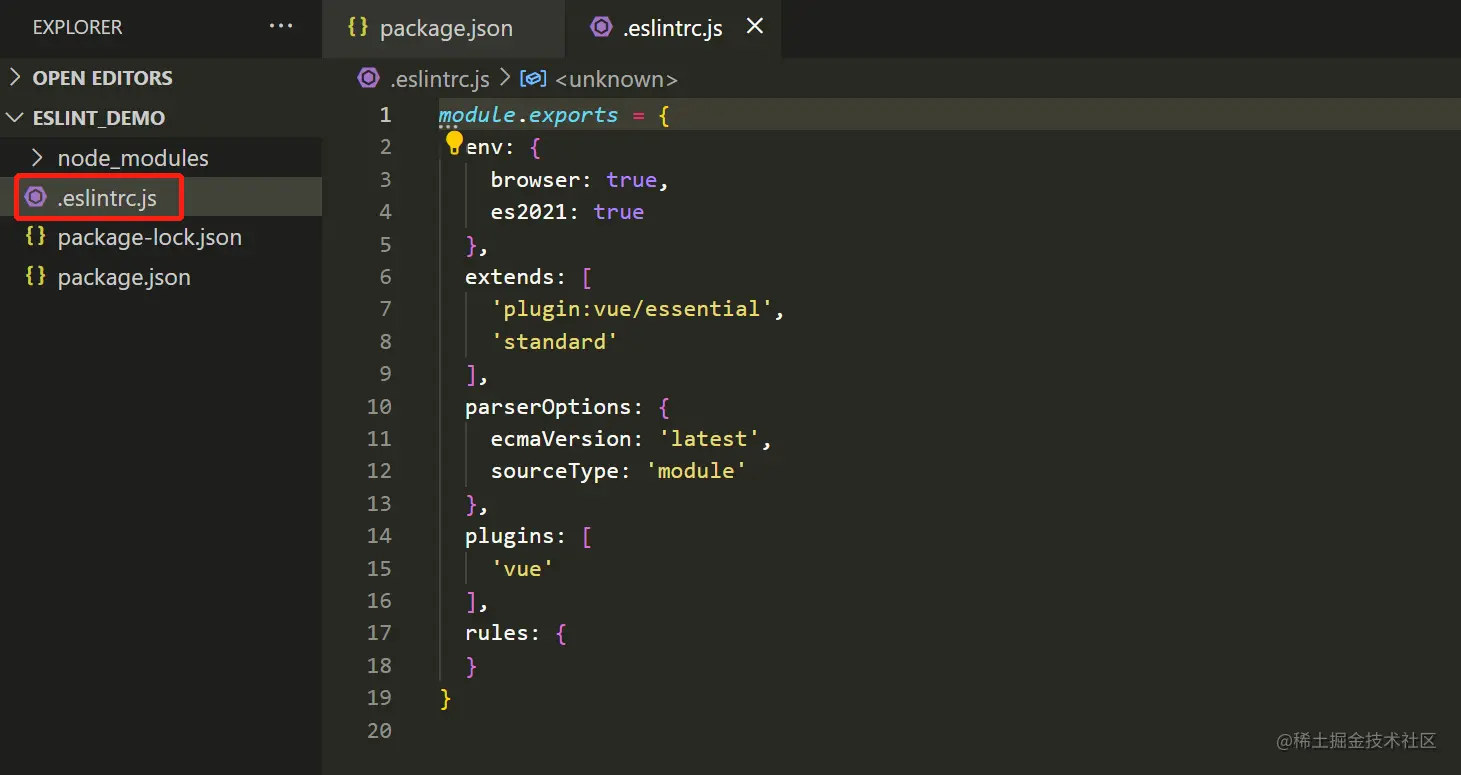Click line number 20 in the gutter

pyautogui.click(x=379, y=731)
